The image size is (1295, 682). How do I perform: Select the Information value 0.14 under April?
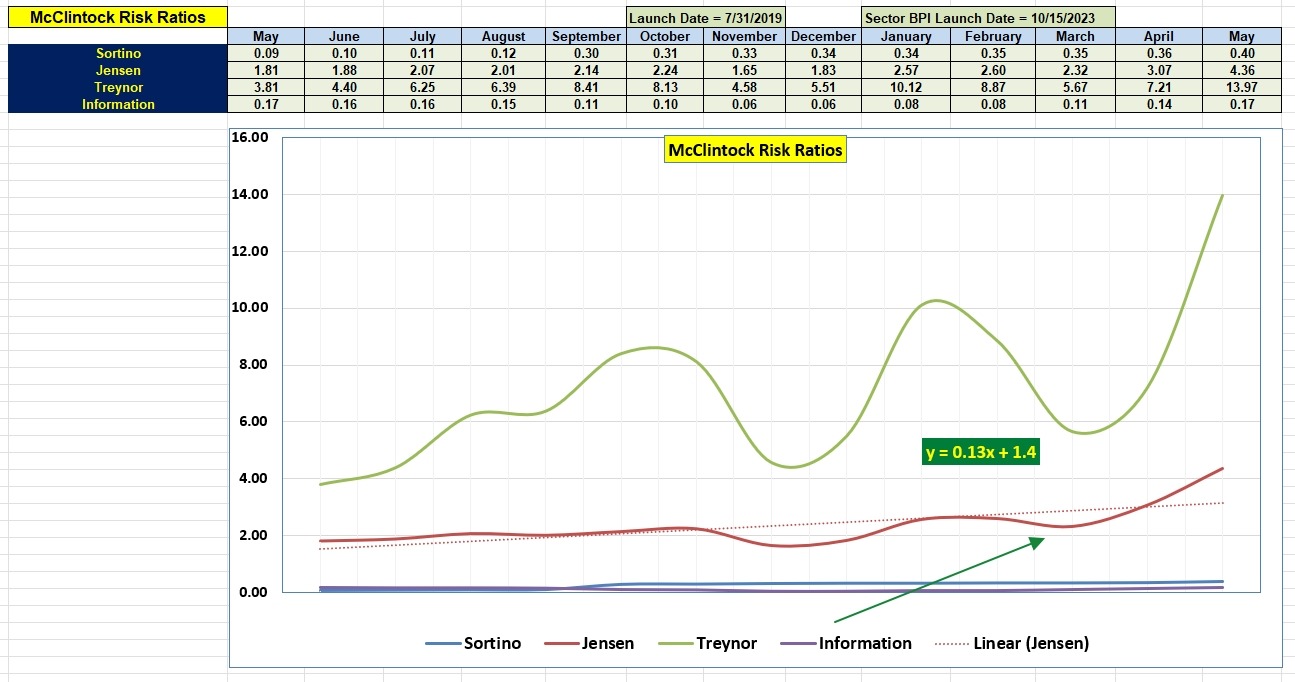1158,104
